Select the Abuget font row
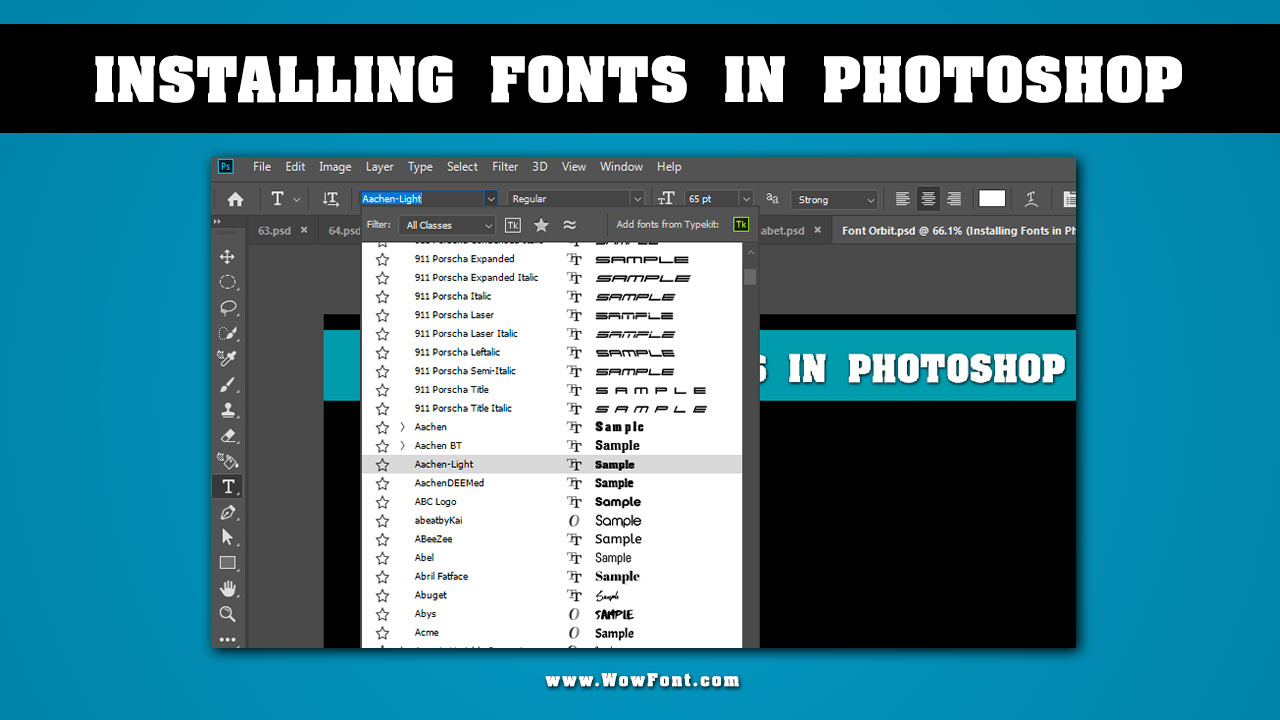 pos(552,595)
